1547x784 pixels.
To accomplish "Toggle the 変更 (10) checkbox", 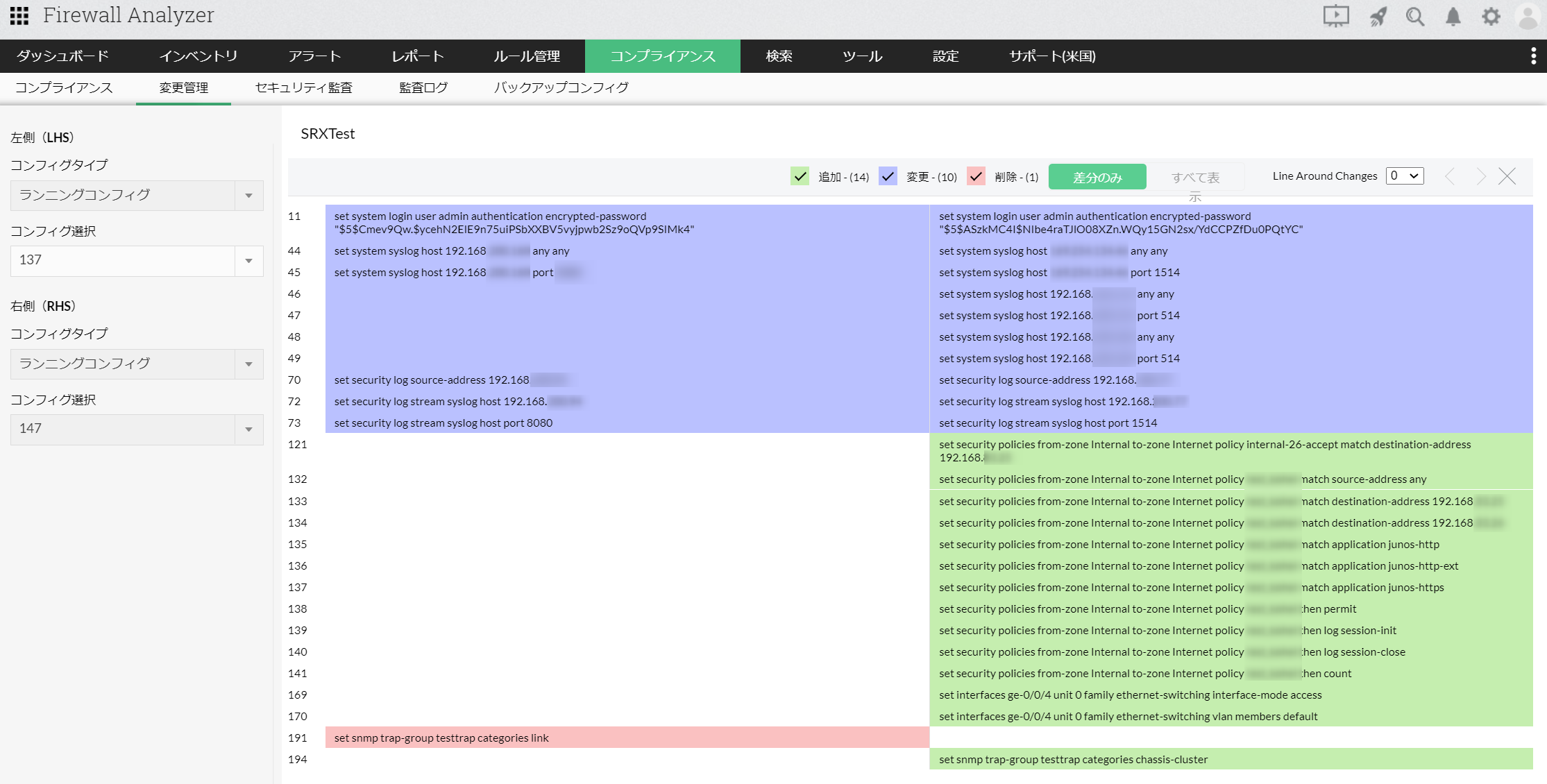I will click(888, 176).
